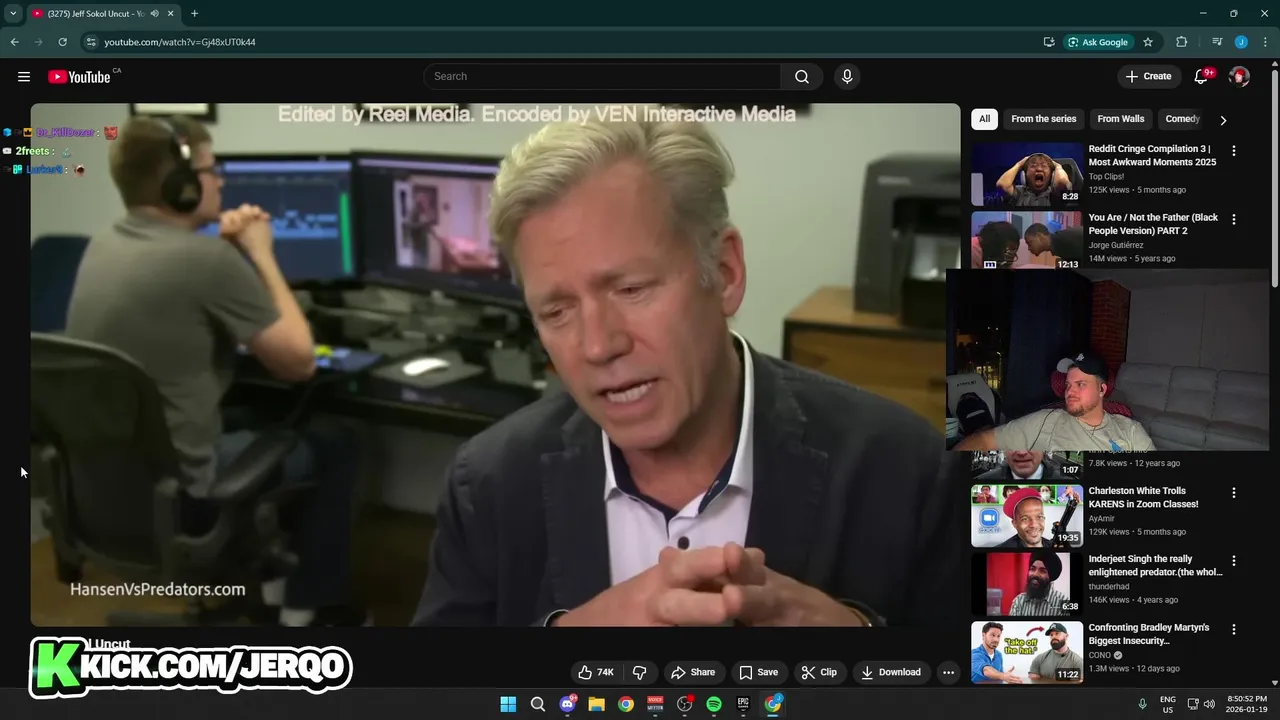Open Spotify from the taskbar
The width and height of the screenshot is (1280, 720).
(714, 704)
